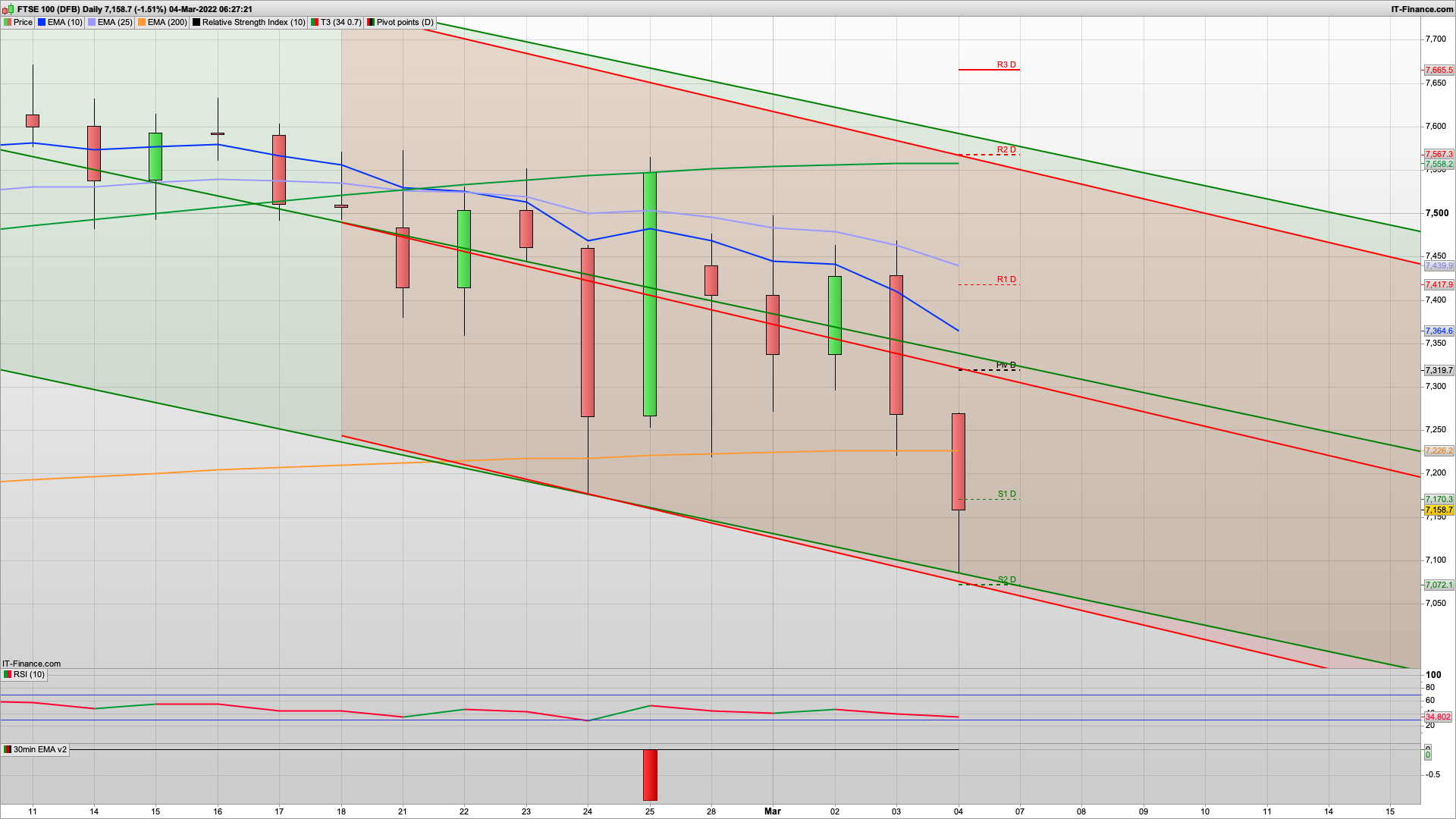Click the R1 D pivot label
1456x819 pixels.
click(1006, 279)
